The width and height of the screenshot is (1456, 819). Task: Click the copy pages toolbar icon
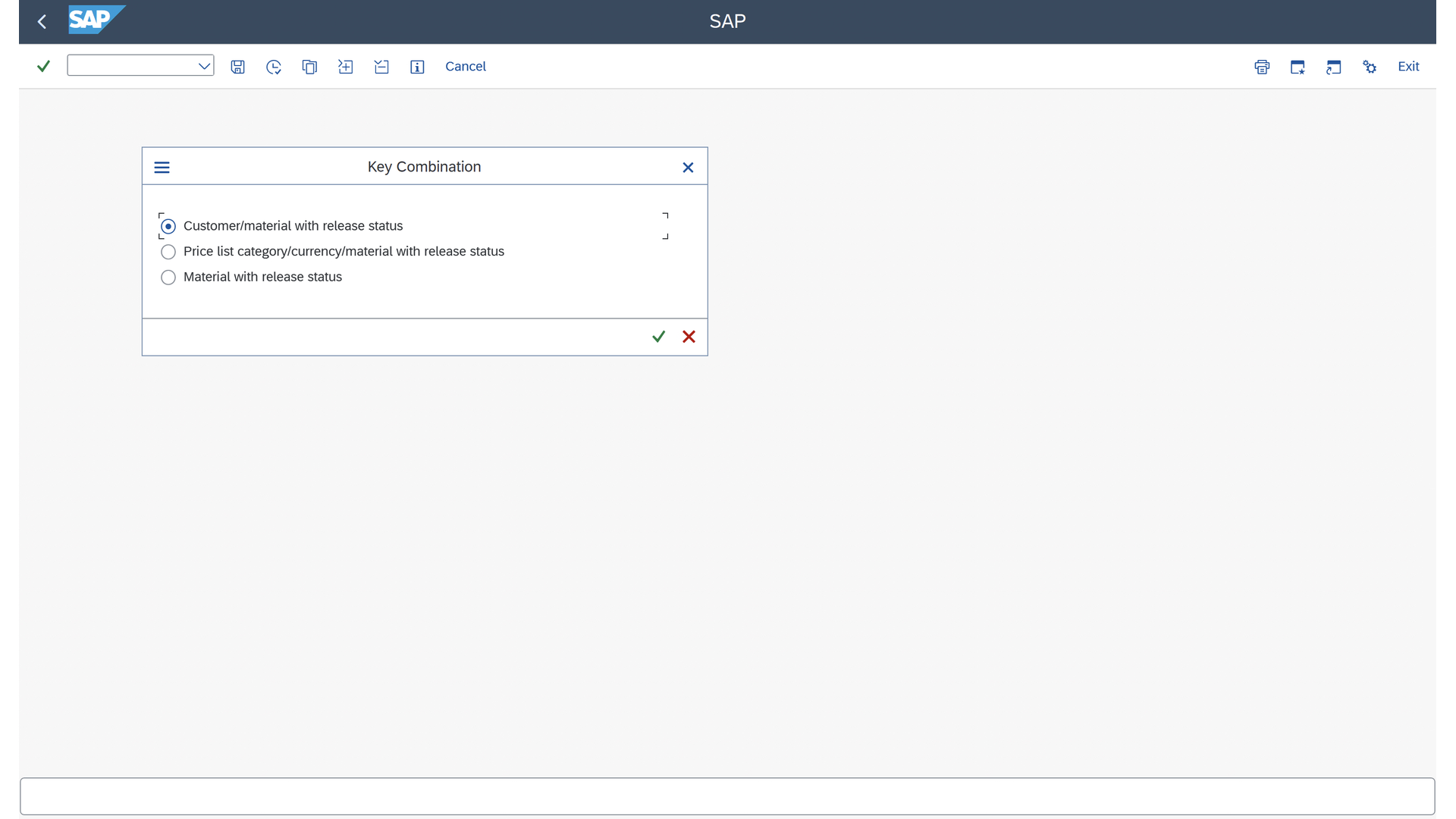point(309,67)
